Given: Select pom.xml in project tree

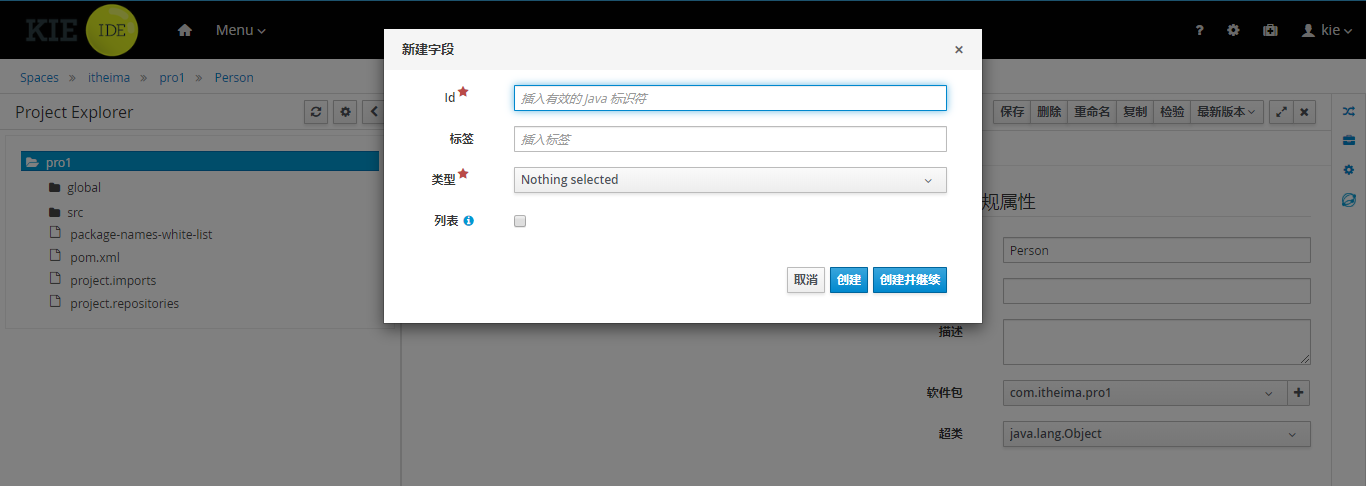Looking at the screenshot, I should coord(95,257).
